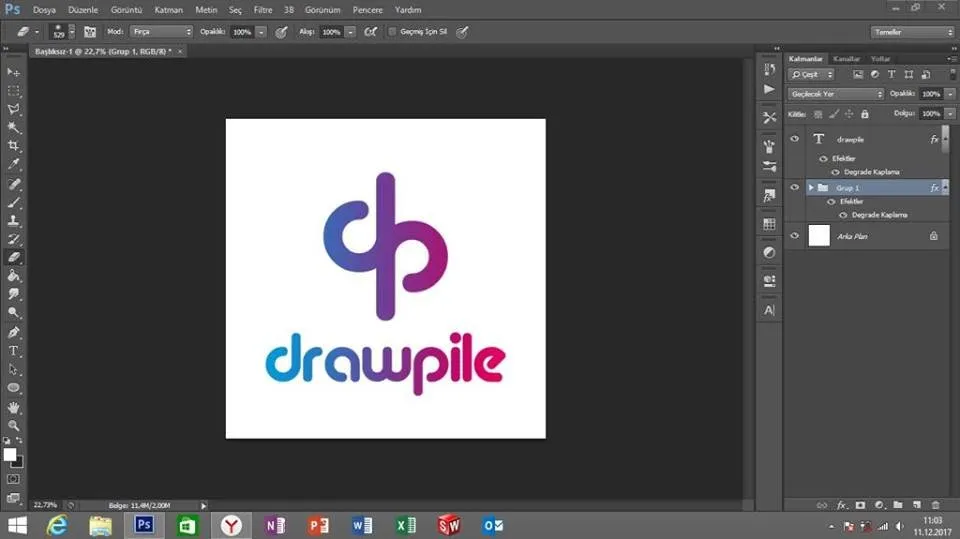Click the trash icon in Layers panel
Viewport: 960px width, 539px height.
pos(935,505)
